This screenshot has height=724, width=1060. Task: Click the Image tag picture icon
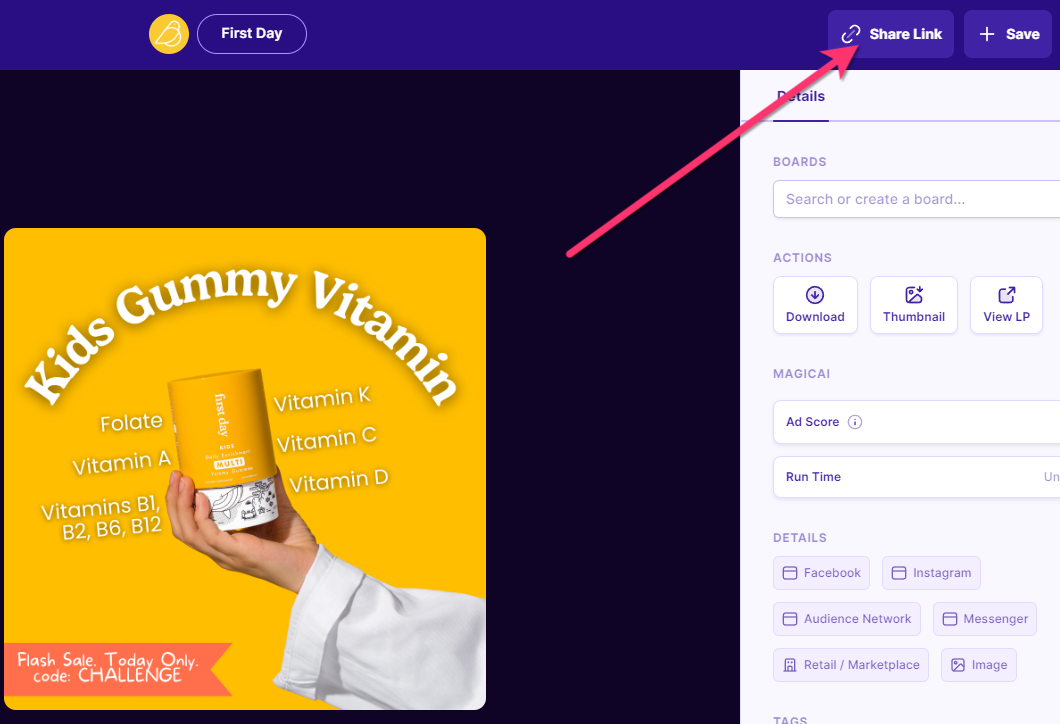[x=958, y=665]
